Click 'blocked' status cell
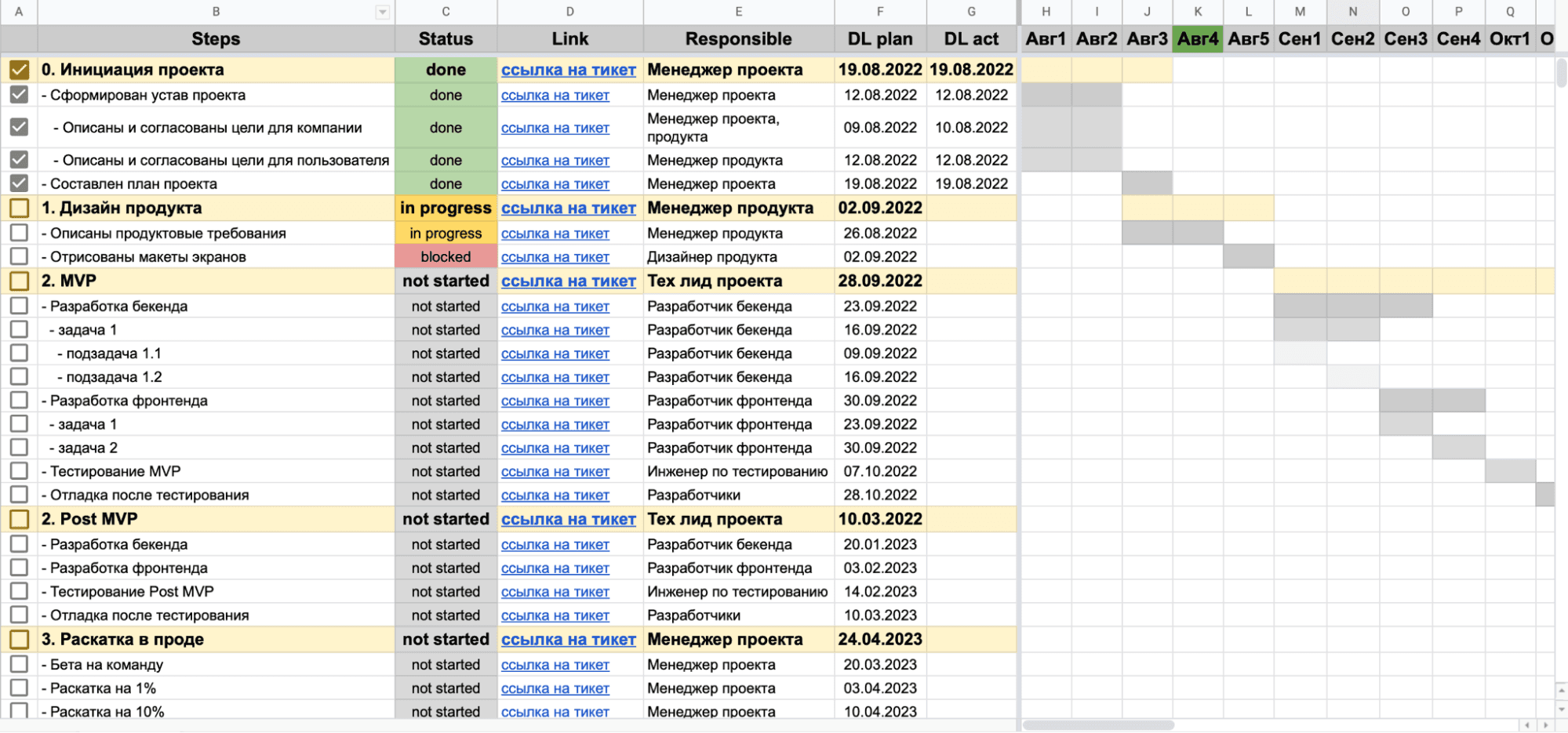 pos(446,256)
